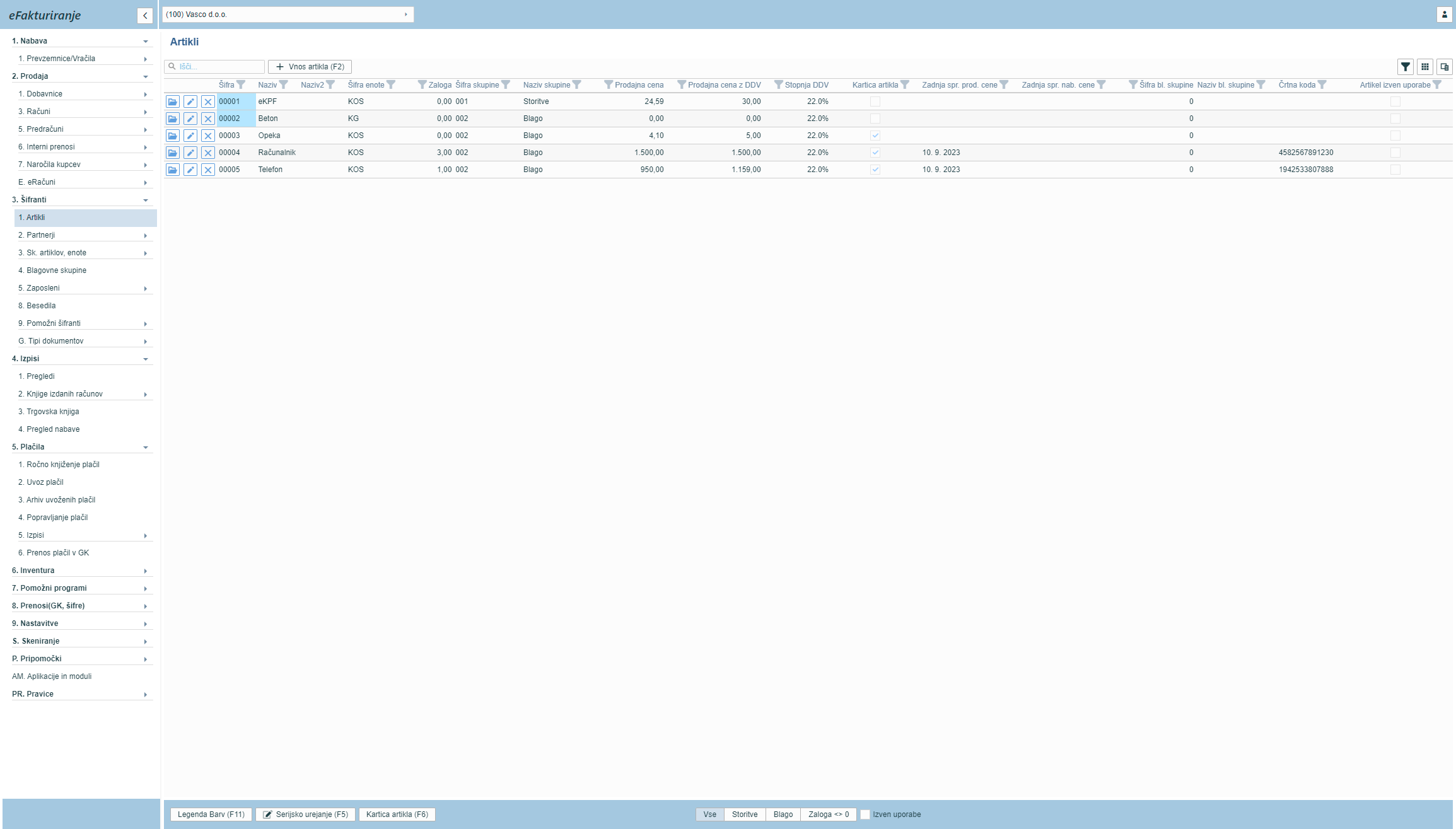
Task: Open folder icon for Računalnik row
Action: tap(172, 153)
